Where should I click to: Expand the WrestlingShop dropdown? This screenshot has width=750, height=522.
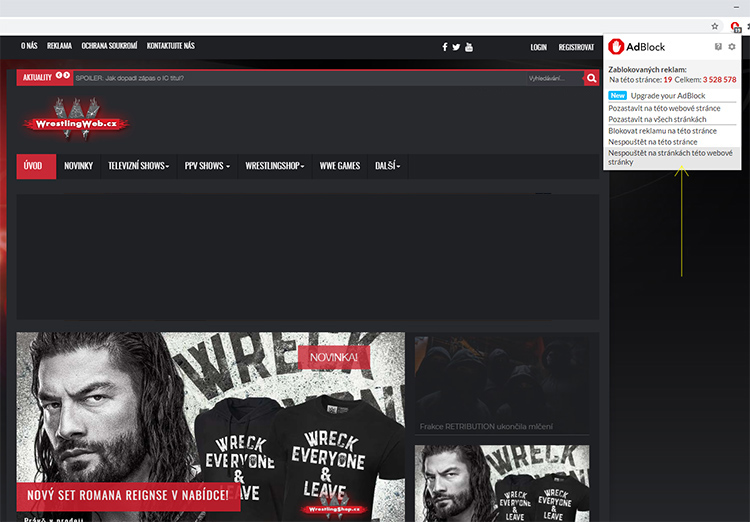275,166
